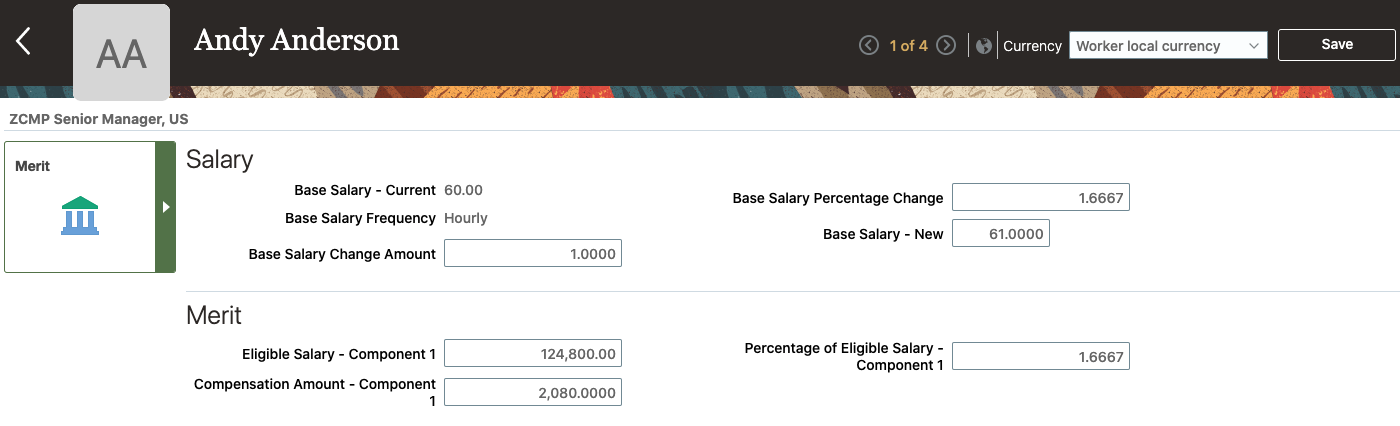Select the Merit tab card
Viewport: 1400px width, 426px height.
coord(80,207)
